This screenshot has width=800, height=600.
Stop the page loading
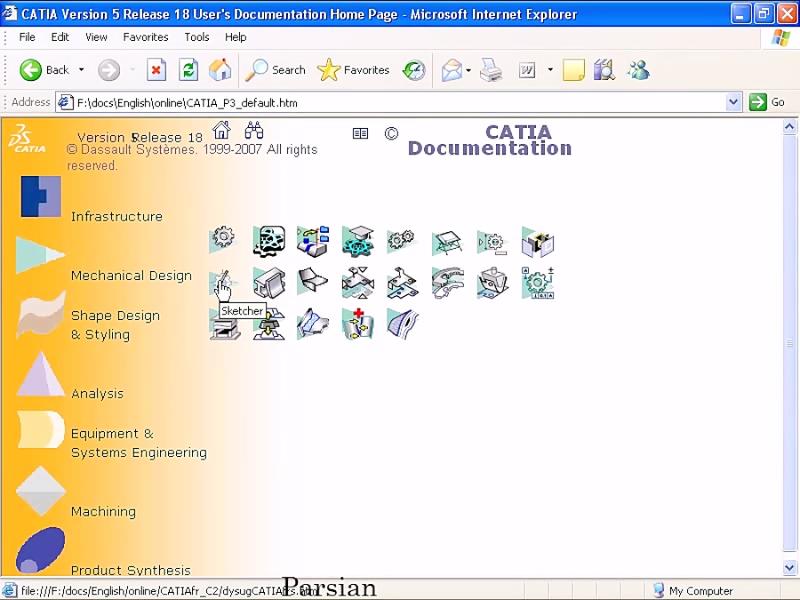156,70
